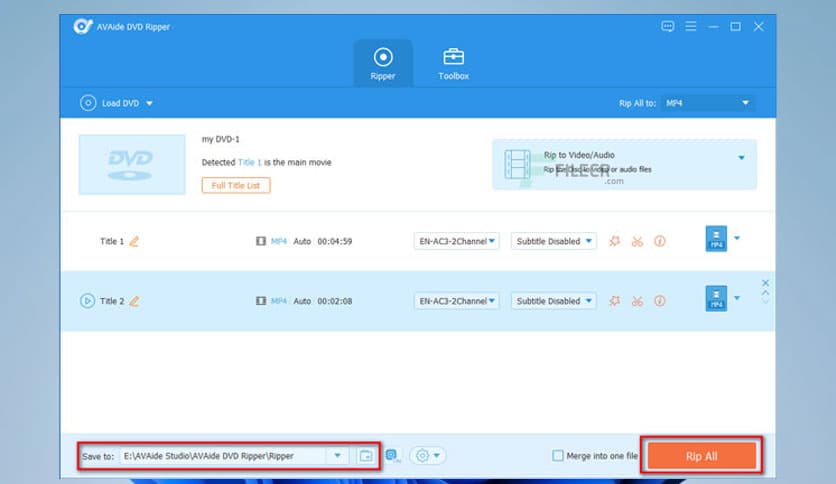Click the feedback chat icon in title bar
The width and height of the screenshot is (836, 484).
pyautogui.click(x=668, y=26)
